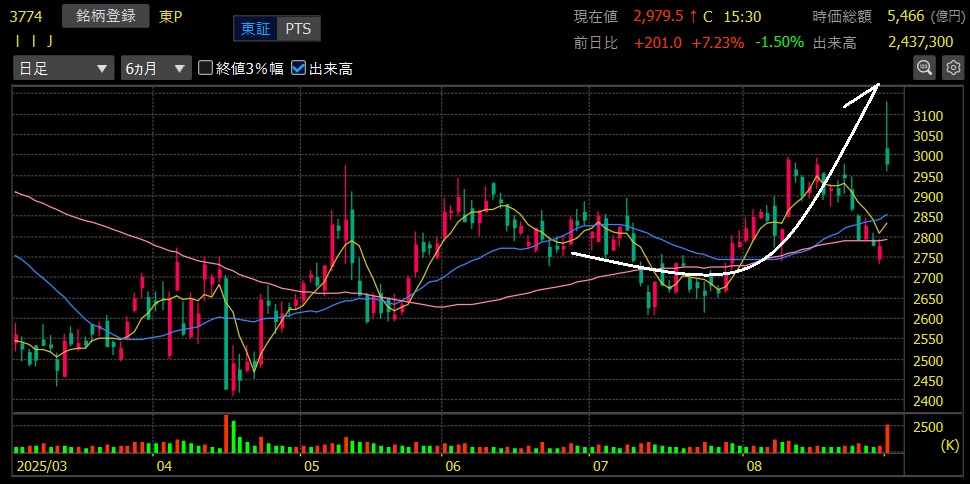Click the up arrow next to current price
Image resolution: width=970 pixels, height=484 pixels.
click(693, 16)
